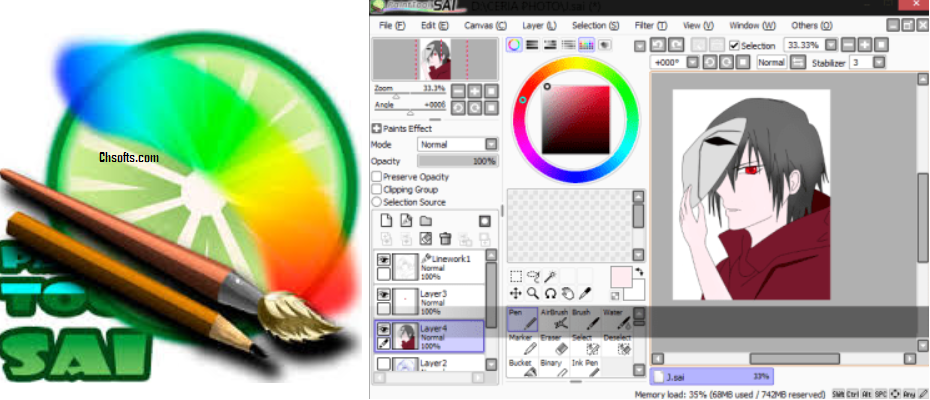Delete the selected layer with trash icon
Image resolution: width=930 pixels, height=400 pixels.
tap(445, 239)
